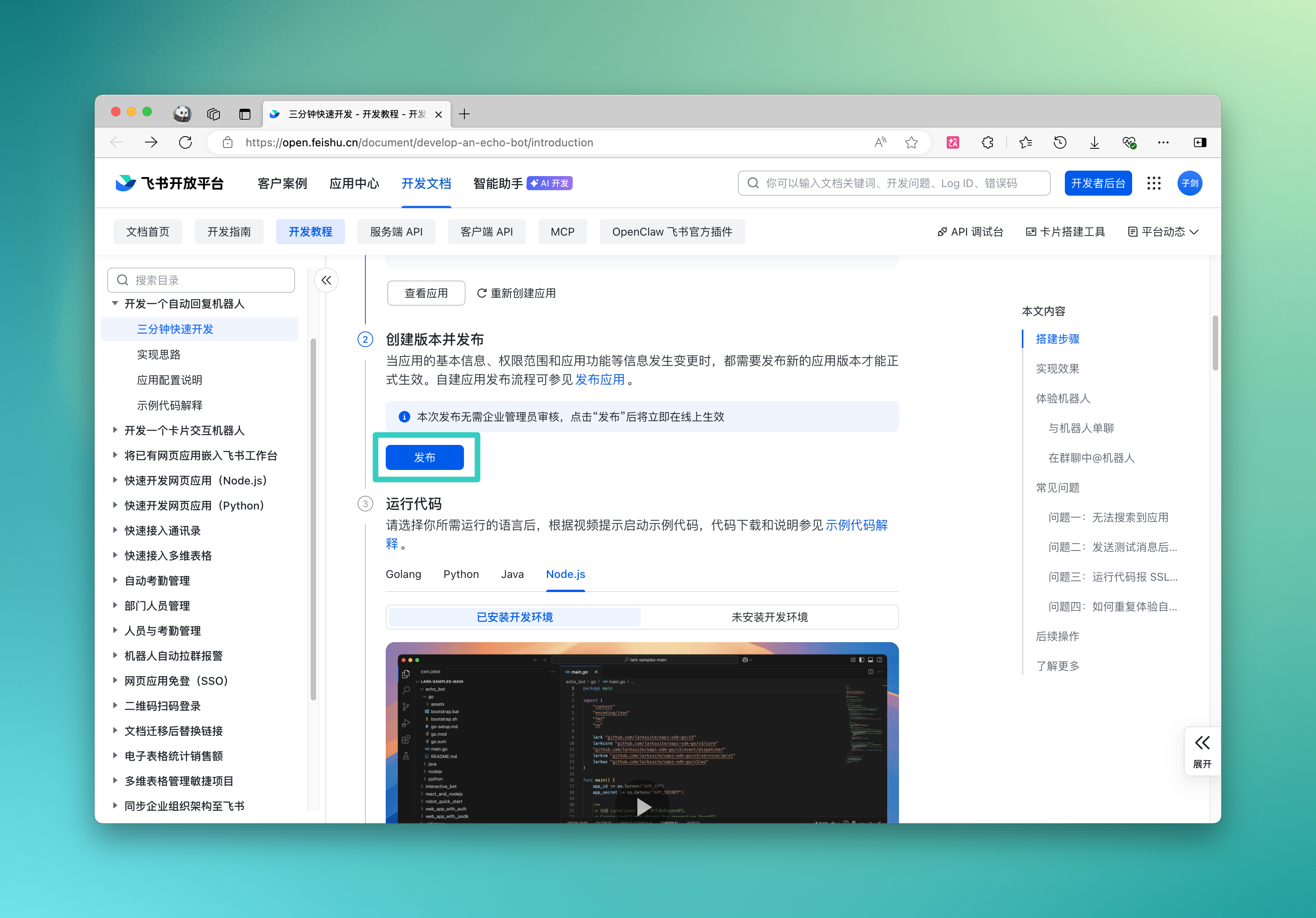
Task: Click the blue 发布 button
Action: 425,457
